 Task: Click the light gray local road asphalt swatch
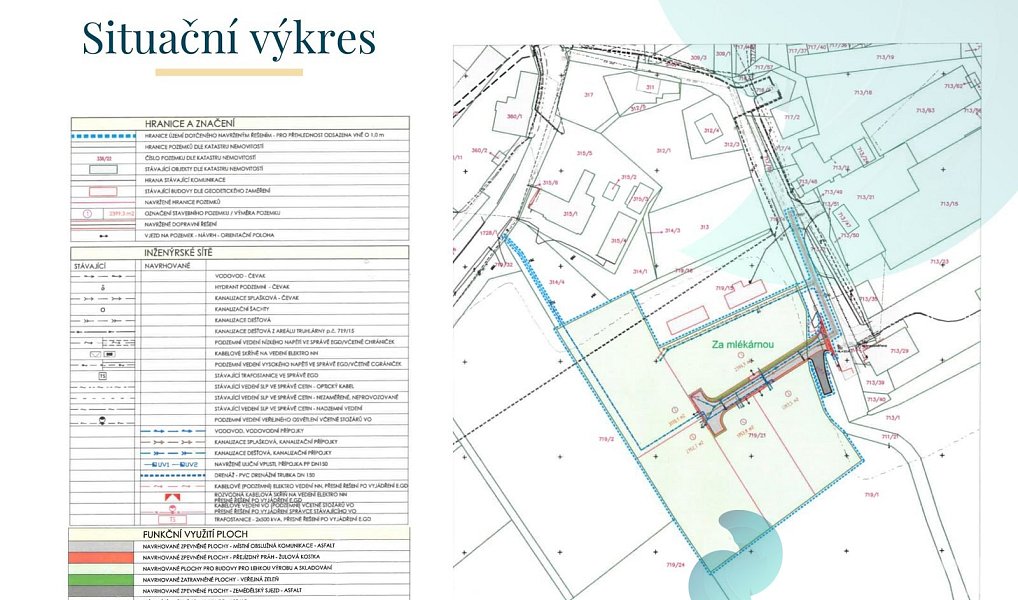[103, 546]
